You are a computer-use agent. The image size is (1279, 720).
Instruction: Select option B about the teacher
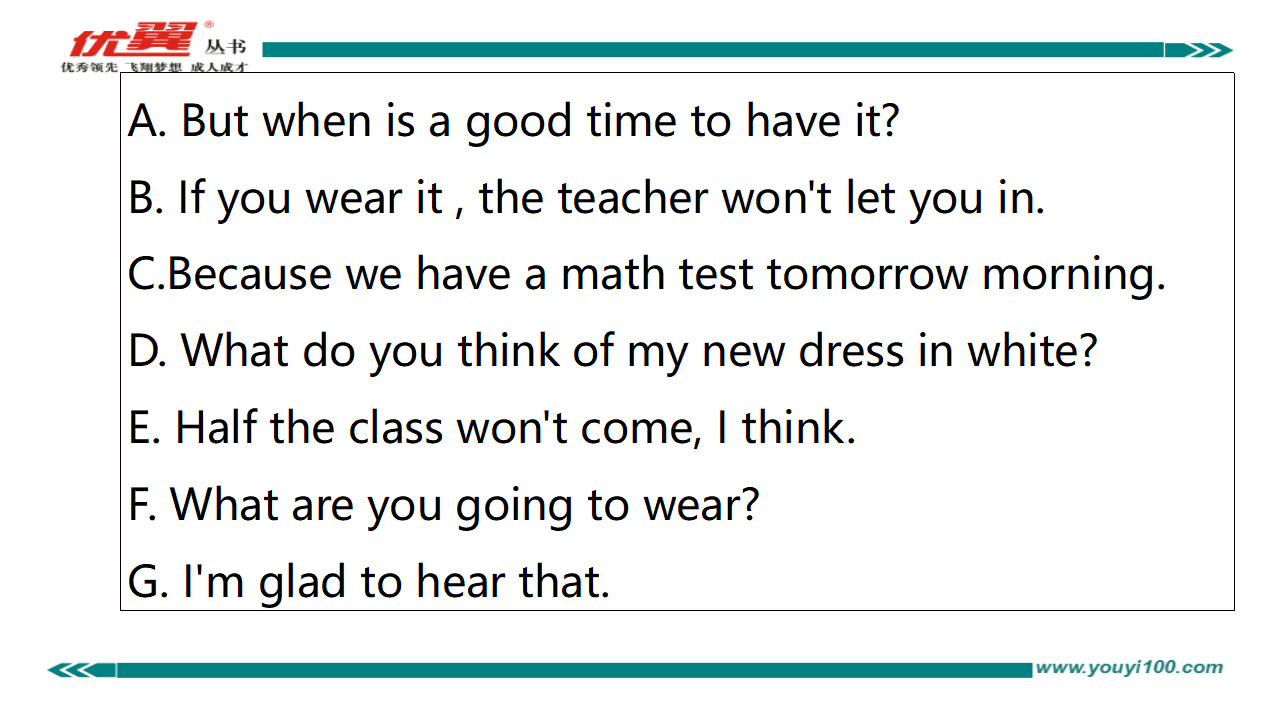pyautogui.click(x=587, y=197)
